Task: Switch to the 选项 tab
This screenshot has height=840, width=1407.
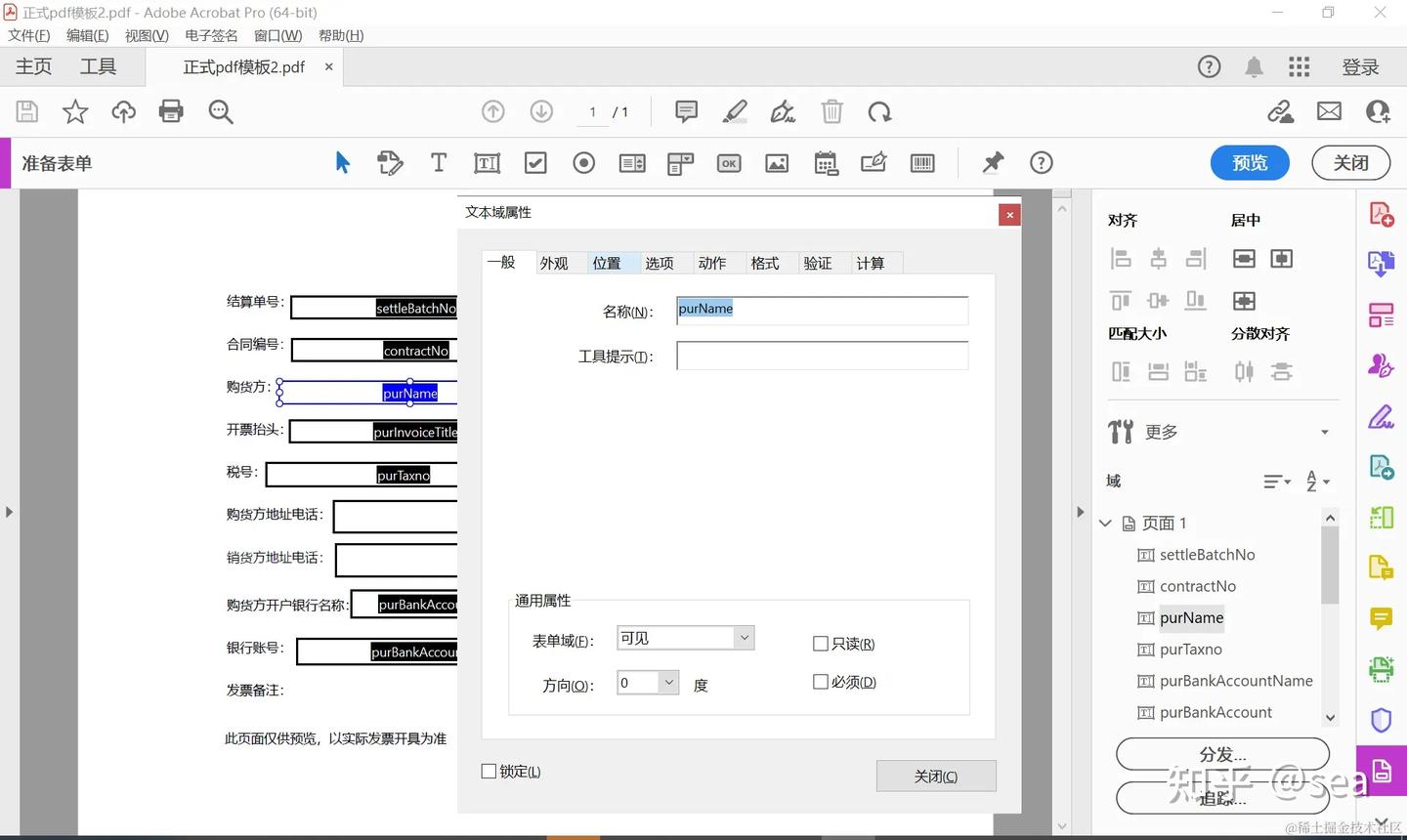Action: point(660,262)
